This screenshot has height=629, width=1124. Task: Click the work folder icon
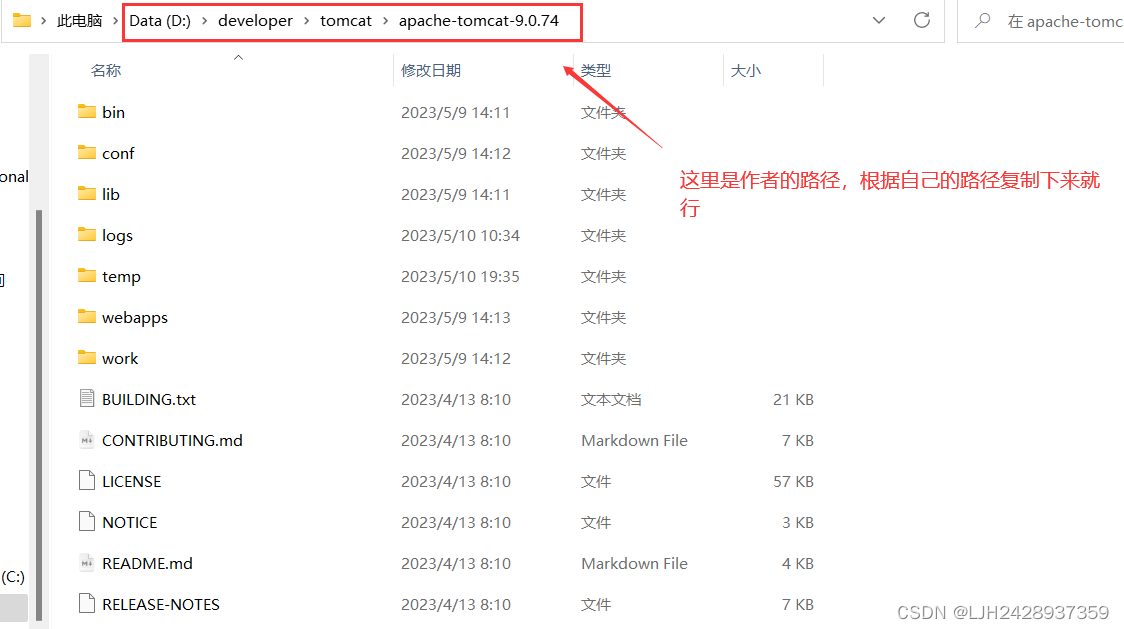pyautogui.click(x=87, y=356)
